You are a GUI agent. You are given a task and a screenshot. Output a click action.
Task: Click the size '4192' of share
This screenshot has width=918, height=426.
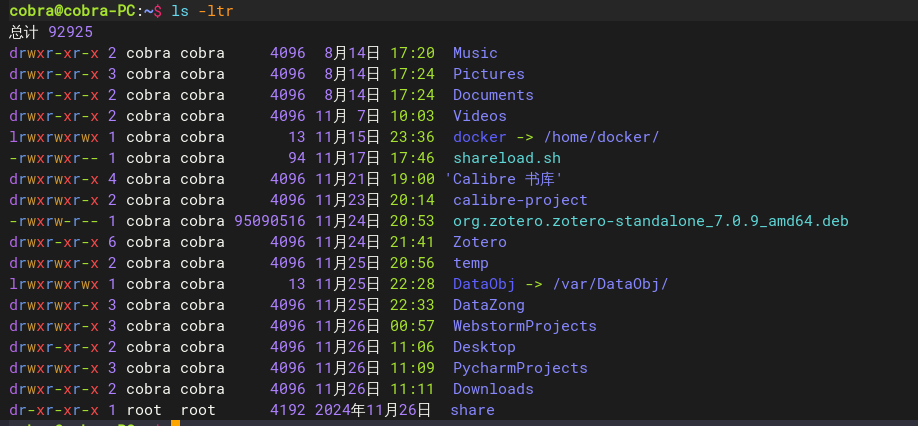[x=287, y=410]
